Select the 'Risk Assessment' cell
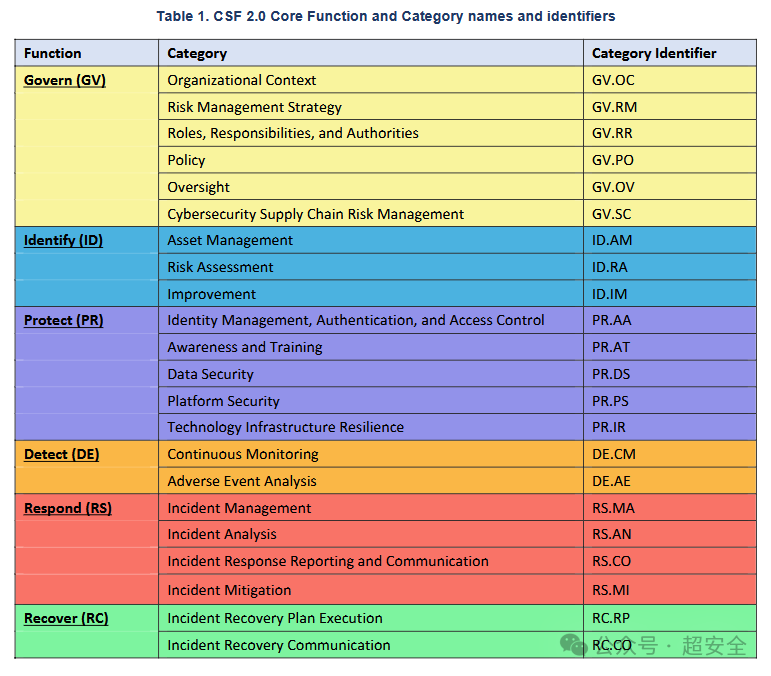The image size is (771, 676). point(371,267)
